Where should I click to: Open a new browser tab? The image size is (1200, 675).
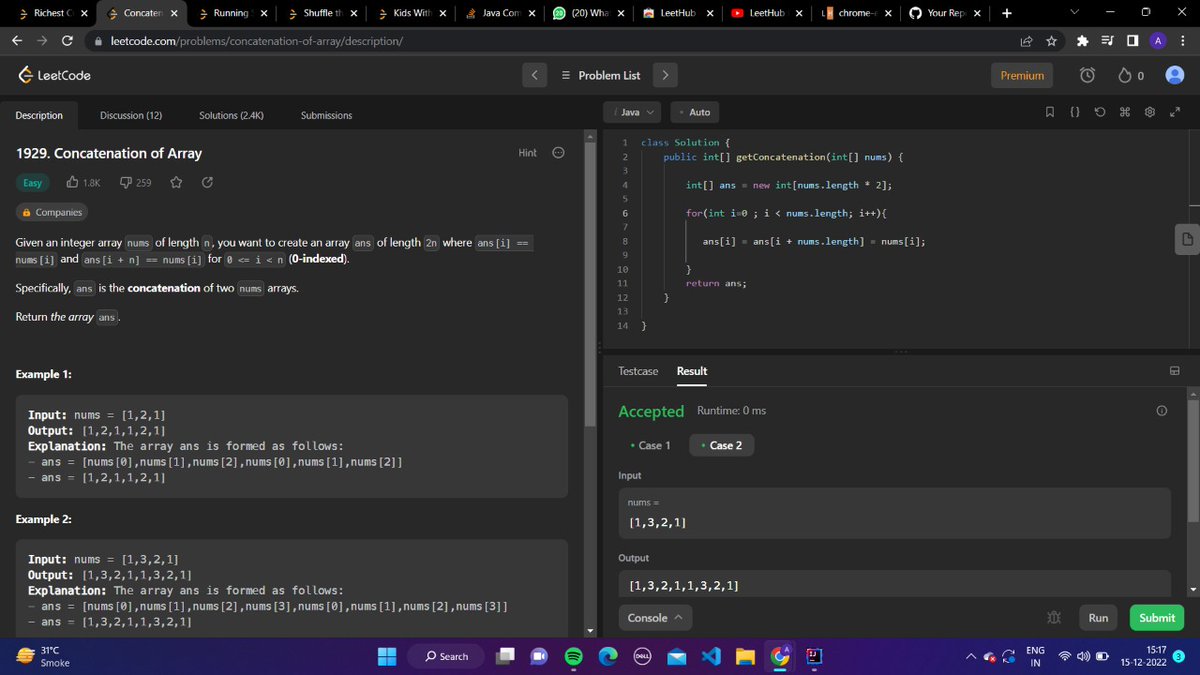(1006, 13)
